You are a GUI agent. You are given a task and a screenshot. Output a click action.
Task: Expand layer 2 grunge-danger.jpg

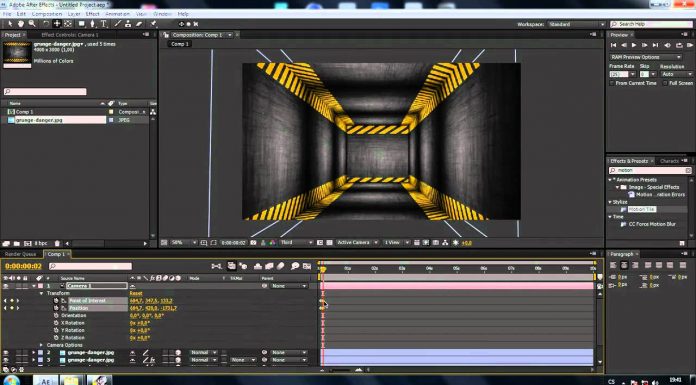34,353
